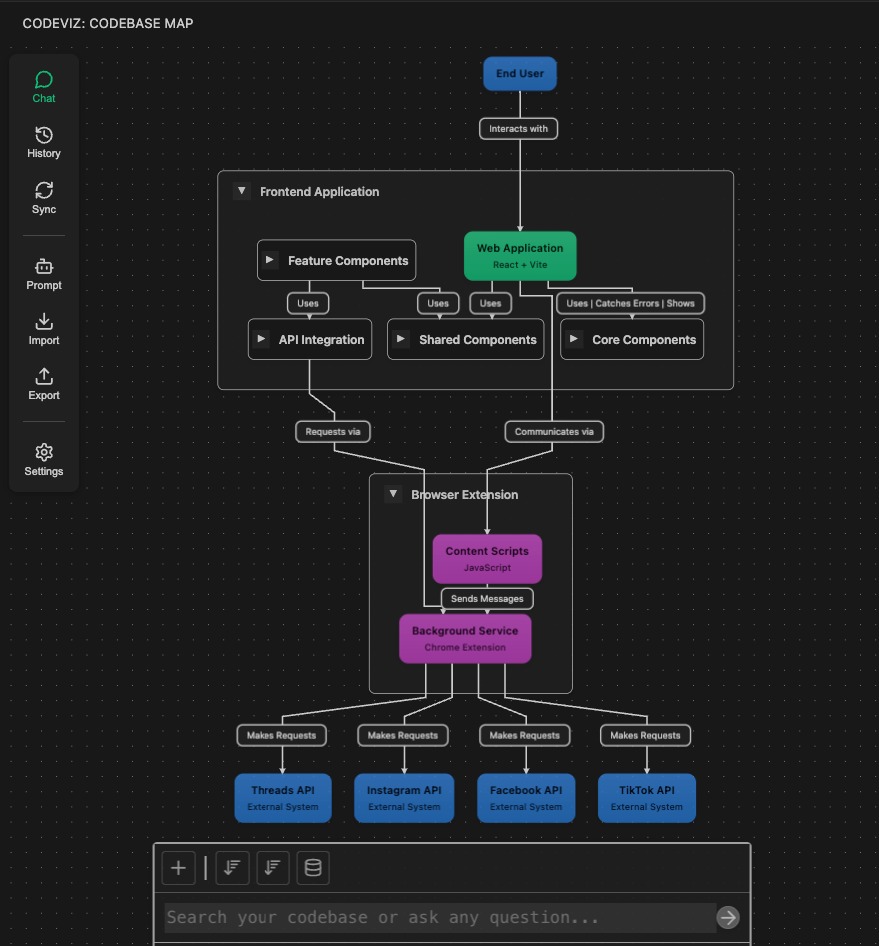
Task: Select the TikTok API node
Action: click(x=647, y=798)
